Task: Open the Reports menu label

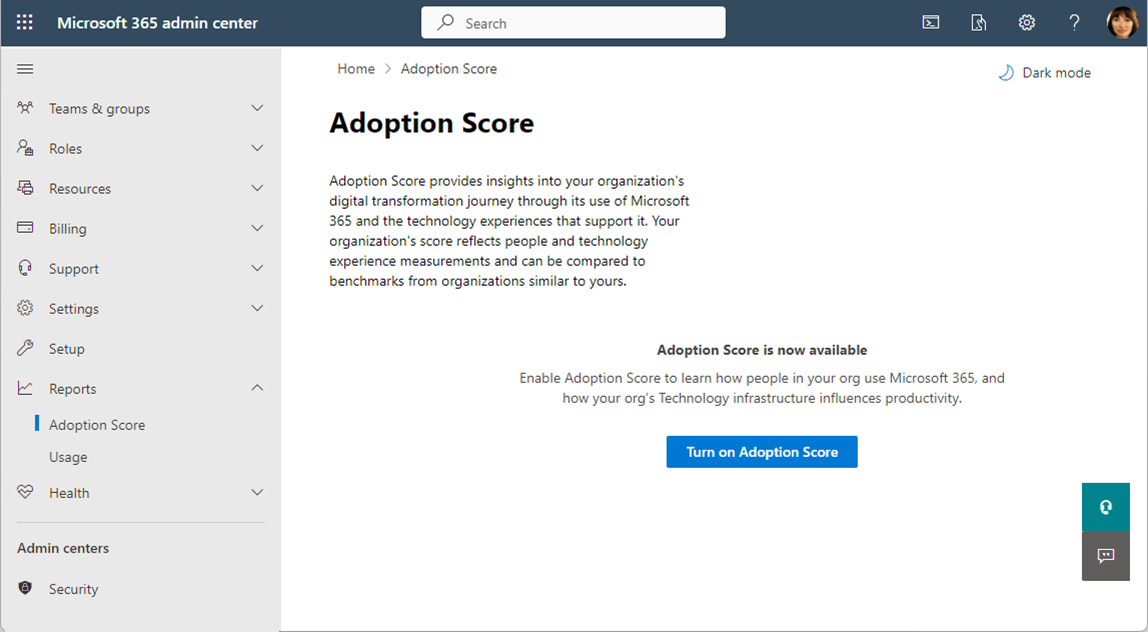Action: coord(72,389)
